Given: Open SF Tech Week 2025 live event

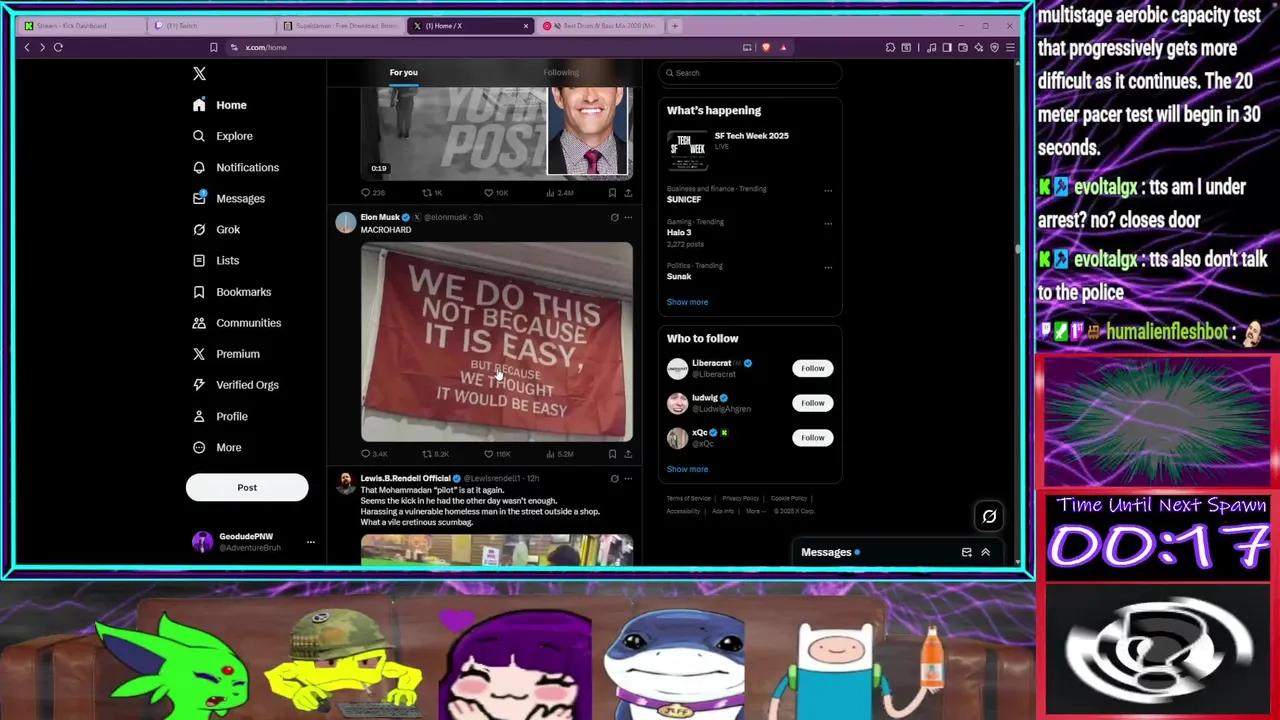Looking at the screenshot, I should [x=750, y=150].
